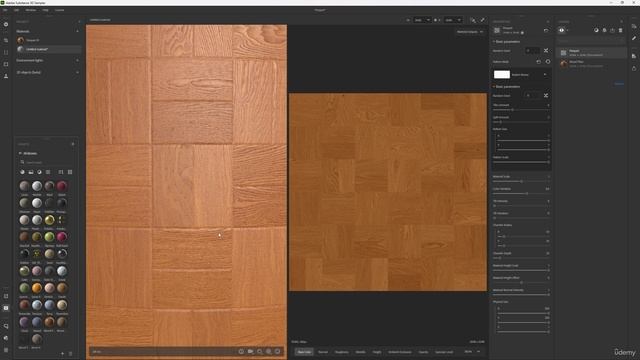Open the Rendered channels dropdown in 2D view

pos(470,32)
